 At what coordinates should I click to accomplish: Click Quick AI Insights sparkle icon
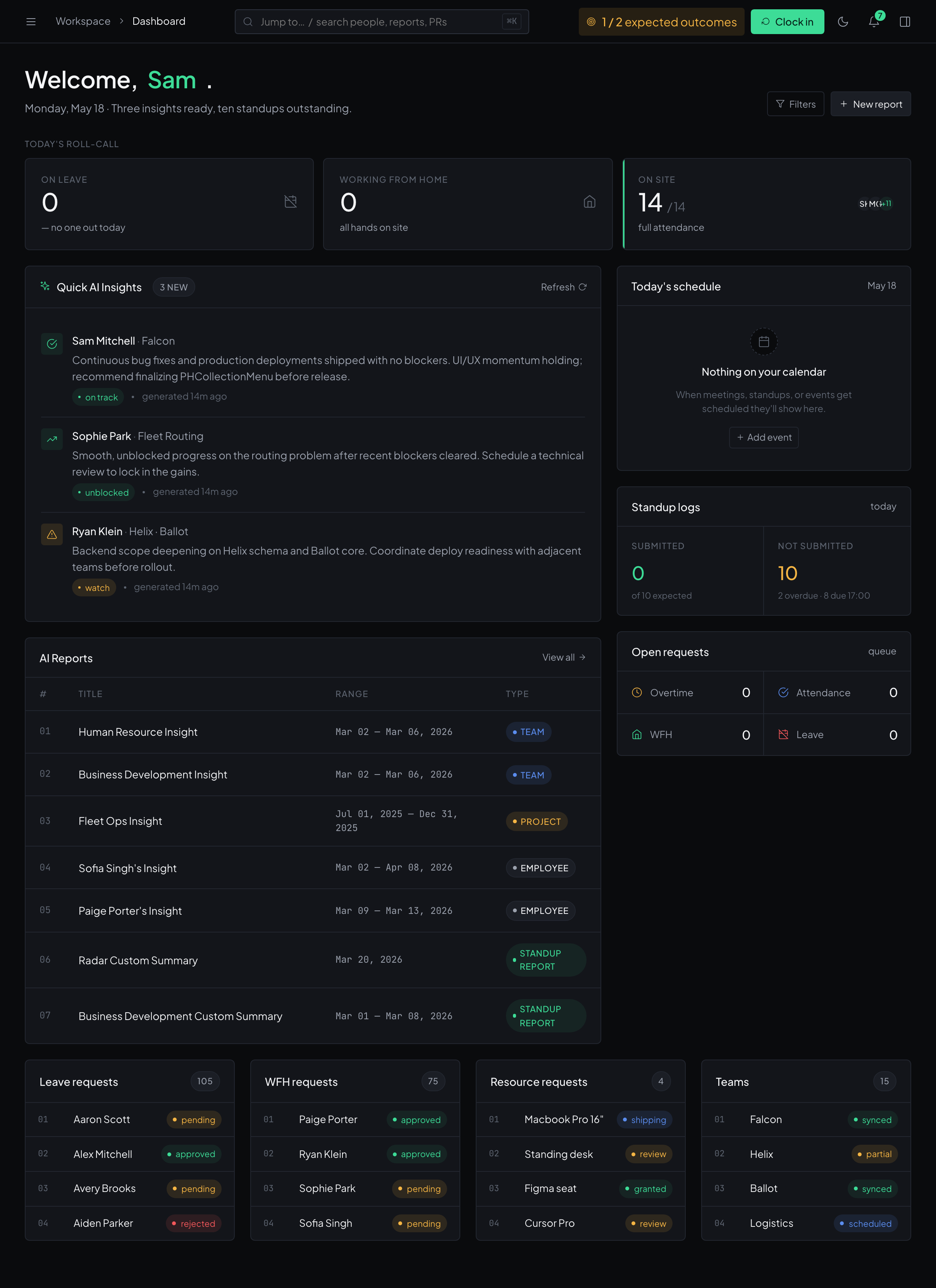pos(45,286)
